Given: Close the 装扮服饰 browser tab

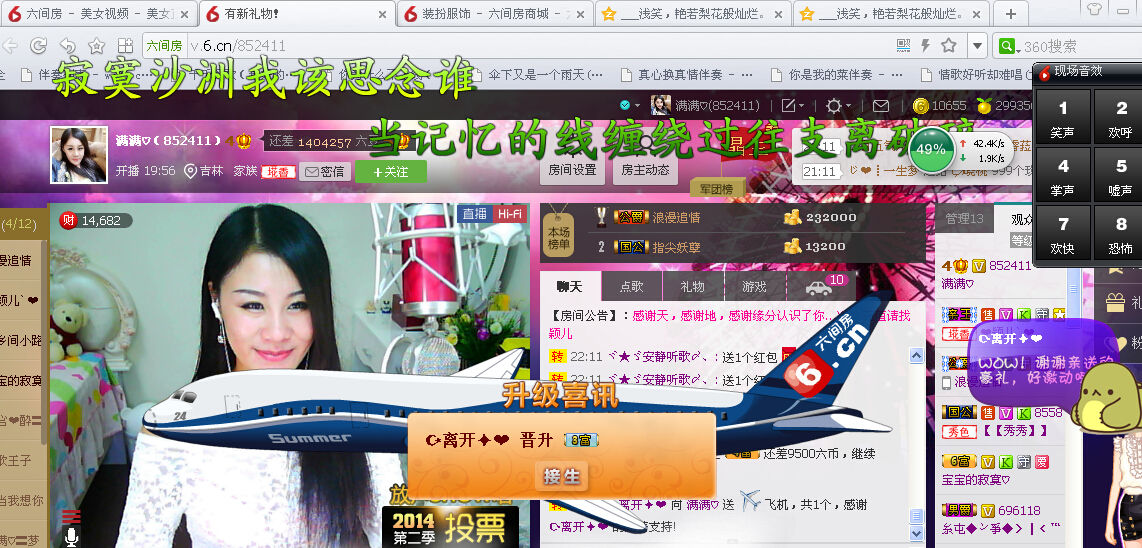Looking at the screenshot, I should (x=581, y=14).
